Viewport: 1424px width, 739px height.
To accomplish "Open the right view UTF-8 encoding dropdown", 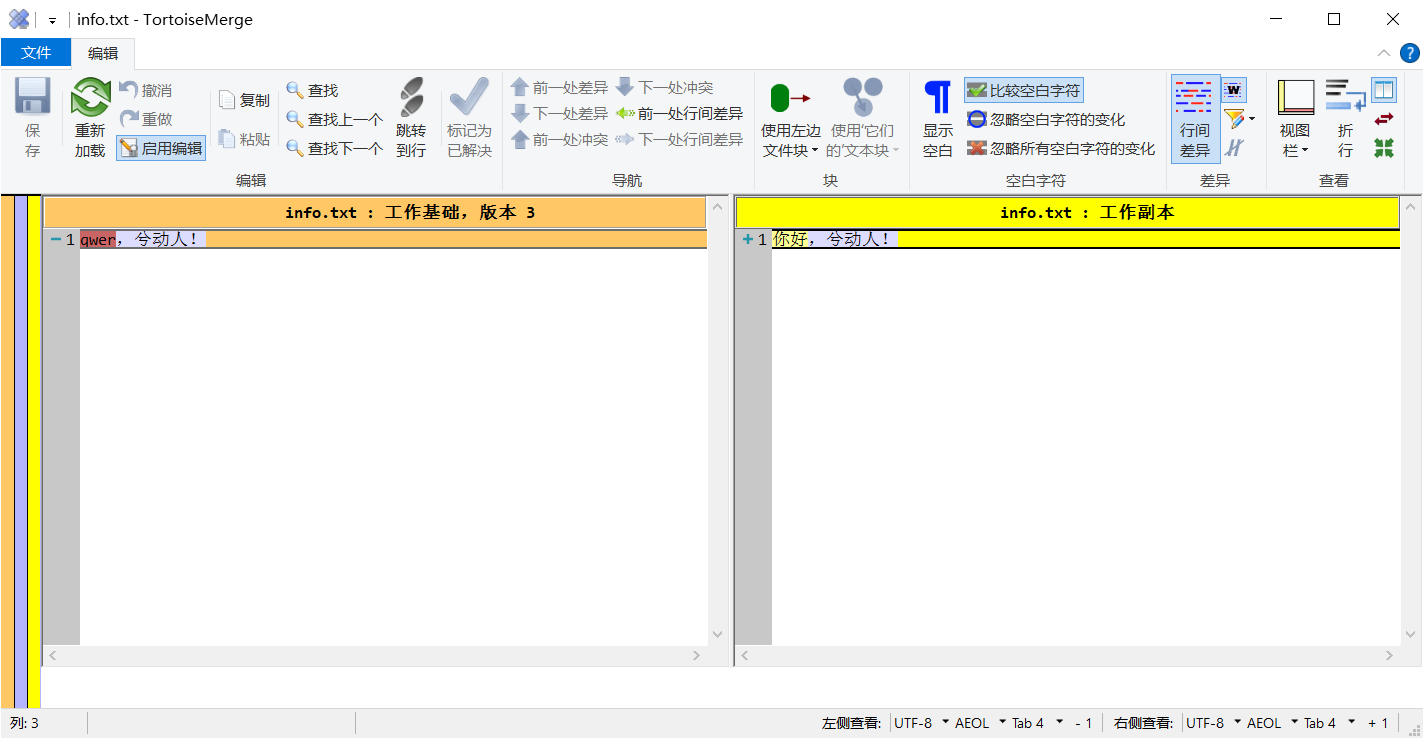I will pyautogui.click(x=1208, y=722).
